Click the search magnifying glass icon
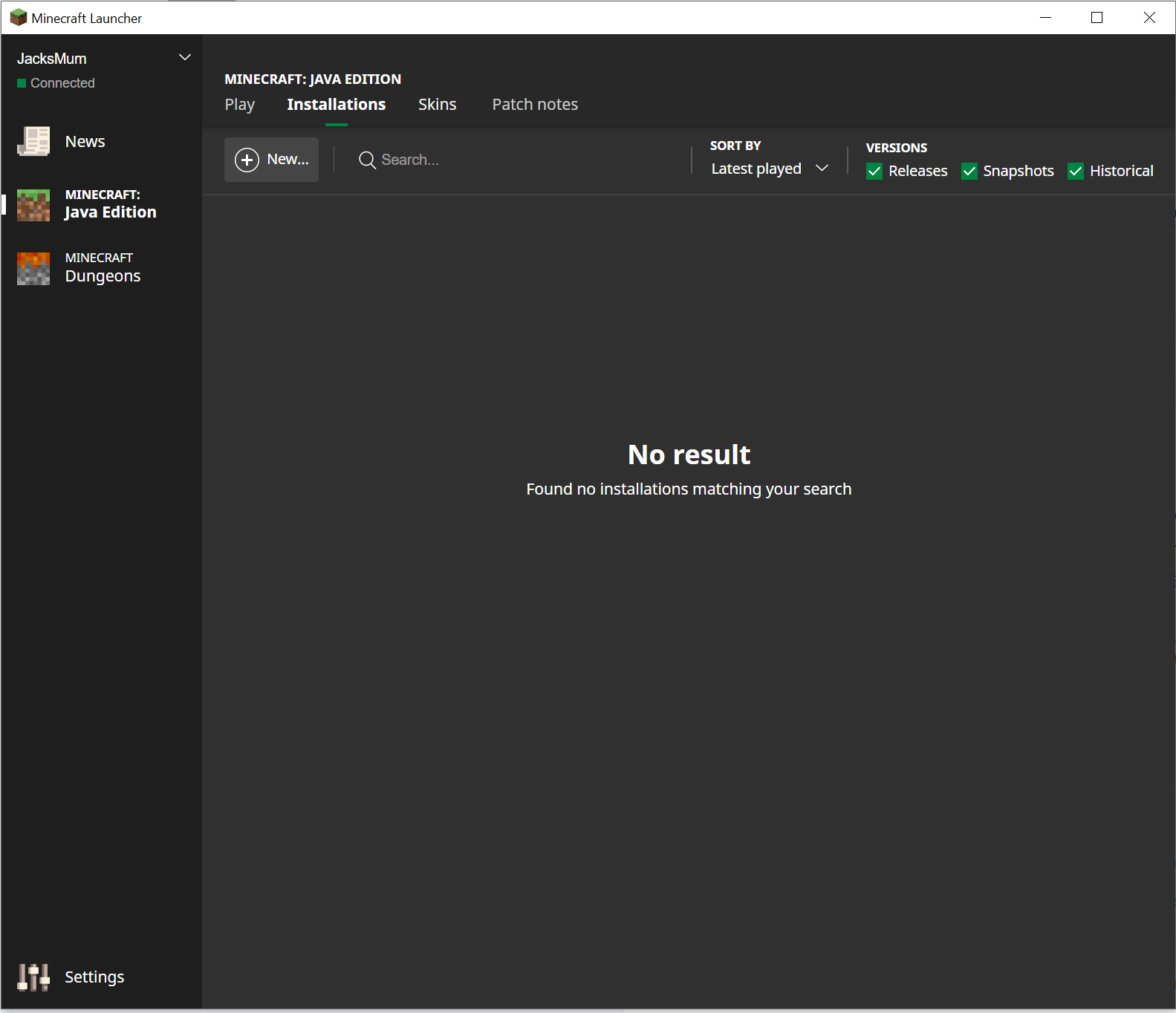 [367, 160]
